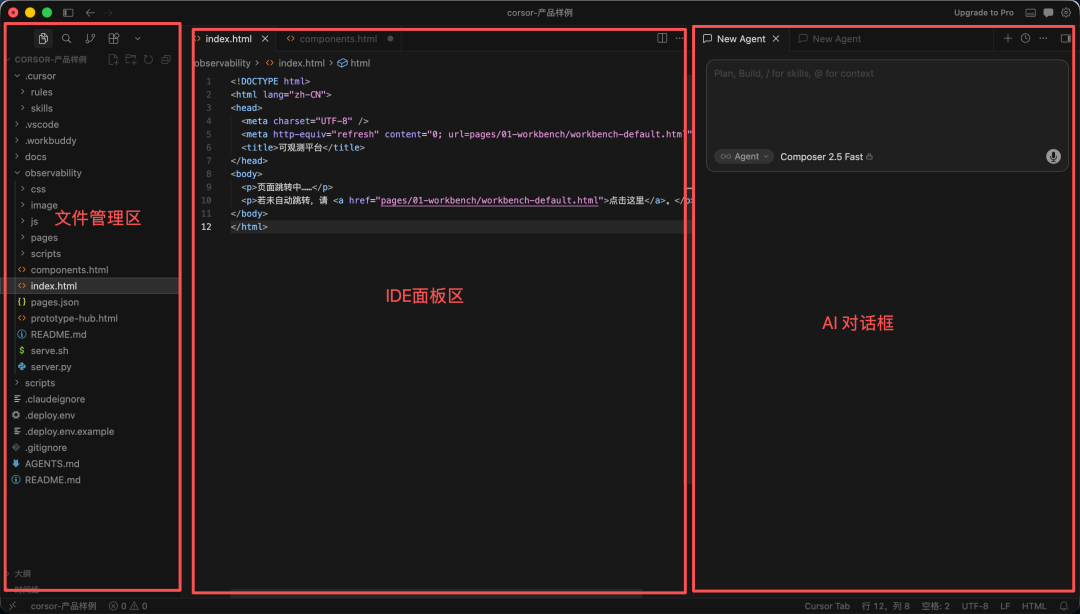Create a new file in explorer

pos(114,60)
